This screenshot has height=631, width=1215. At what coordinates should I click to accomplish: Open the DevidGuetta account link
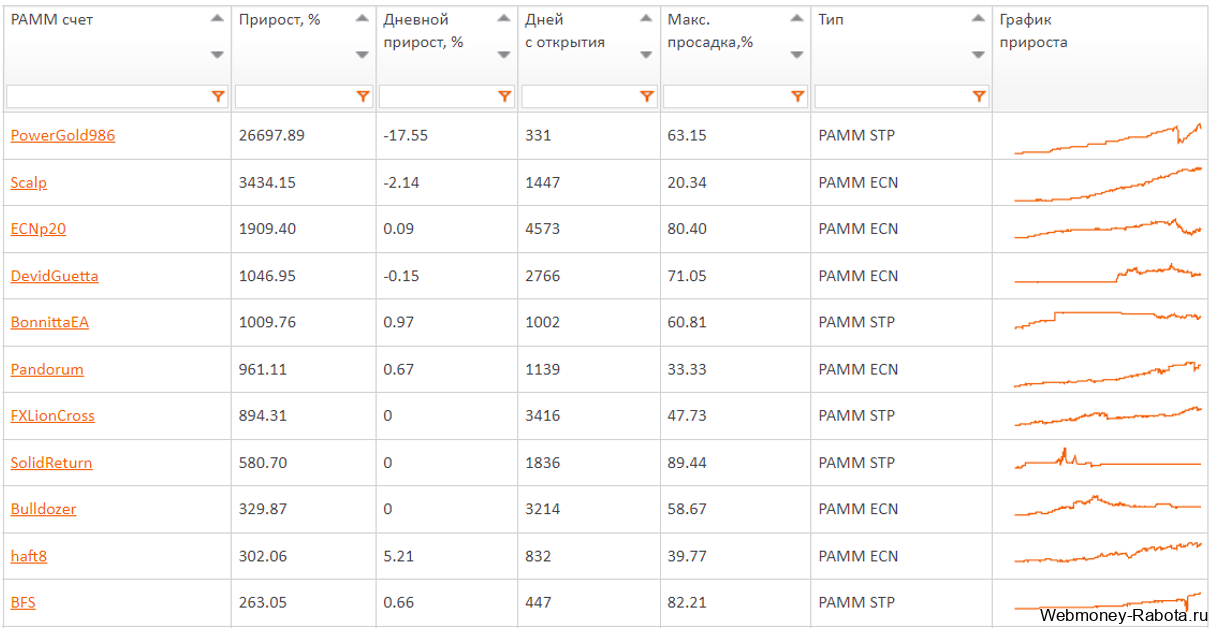click(54, 275)
